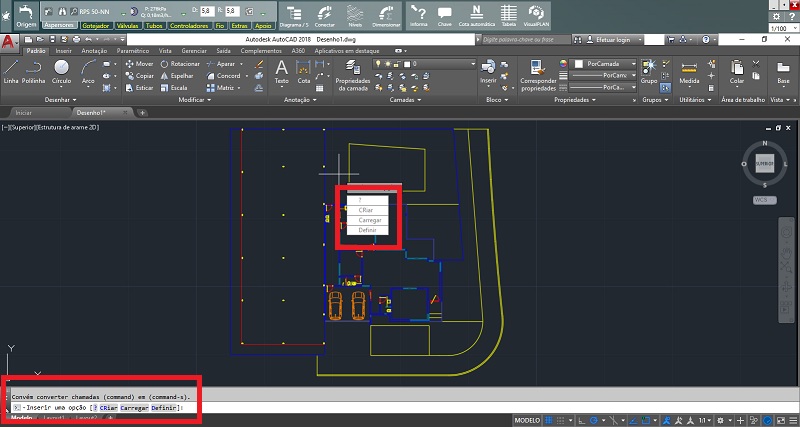
Task: Expand the Modificar panel
Action: coord(195,100)
